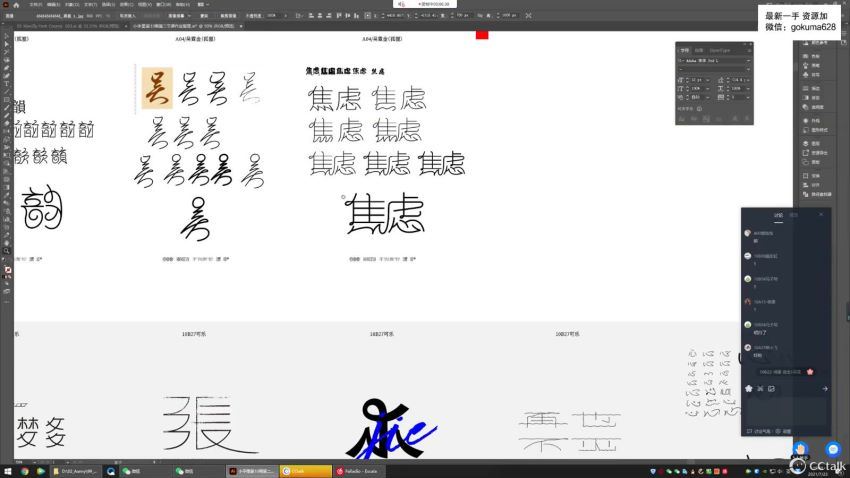Expand the font family dropdown
Viewport: 850px width, 478px height.
coord(746,60)
